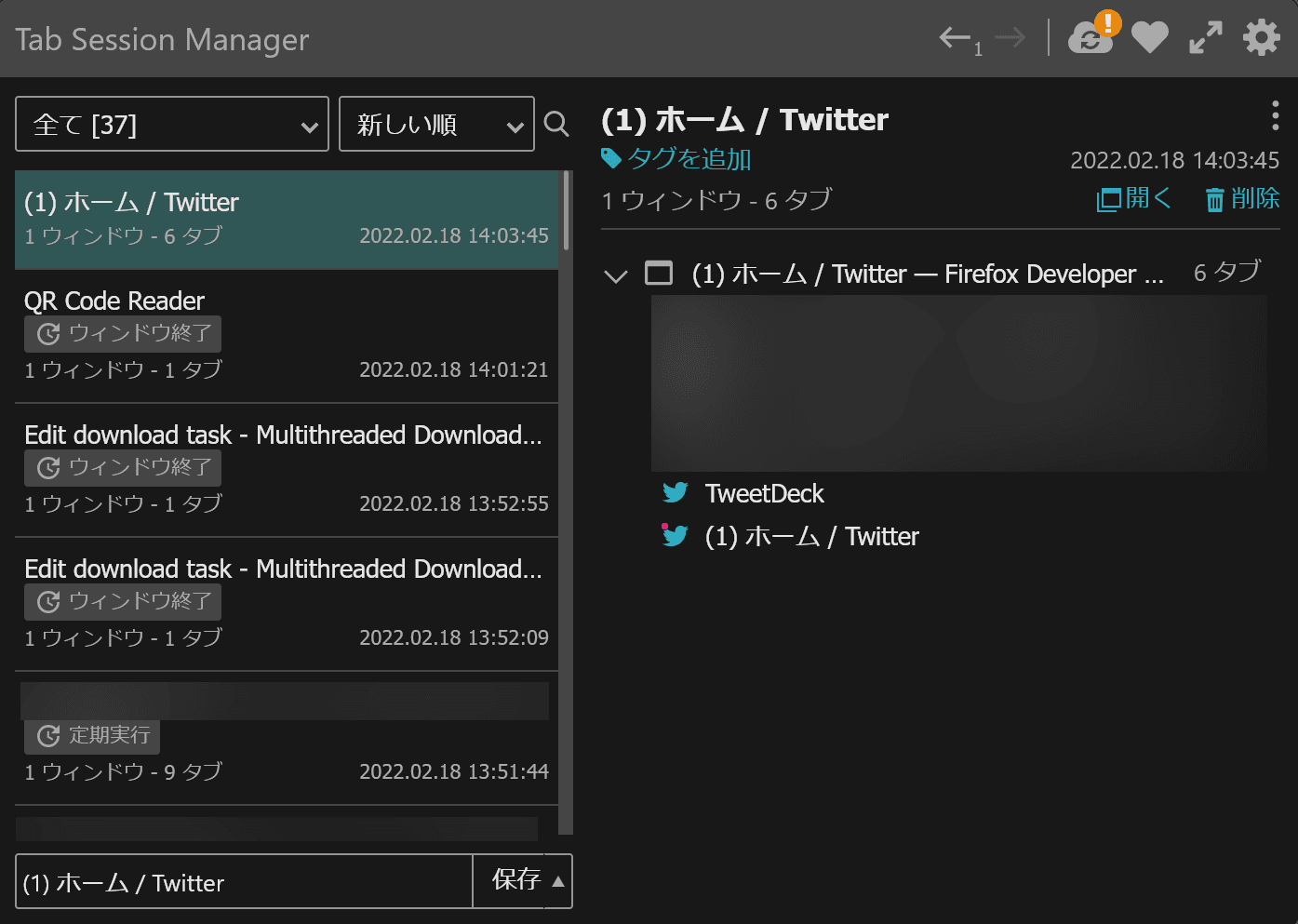Image resolution: width=1298 pixels, height=924 pixels.
Task: Open the settings gear
Action: click(1262, 38)
